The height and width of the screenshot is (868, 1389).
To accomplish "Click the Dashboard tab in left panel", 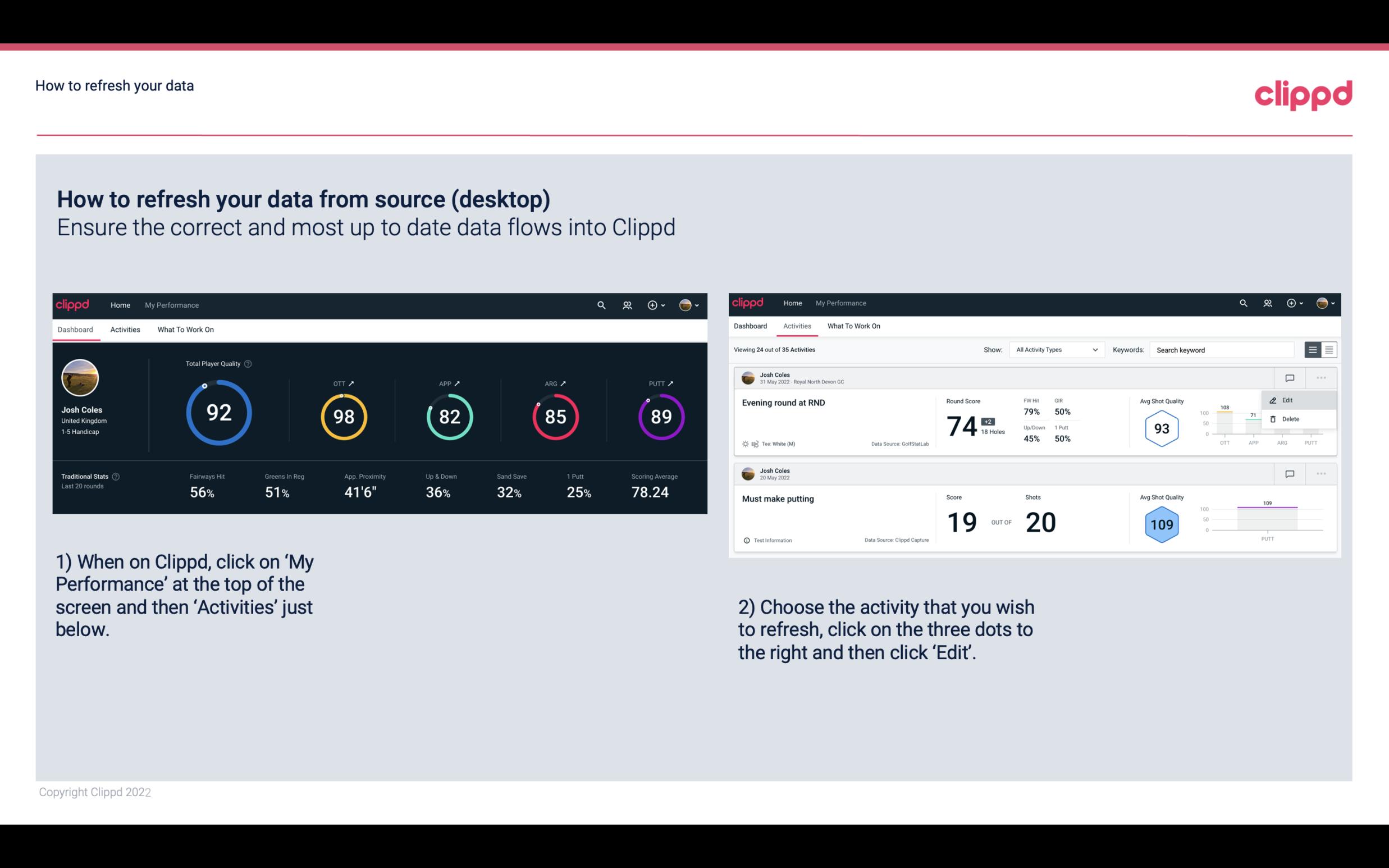I will [x=75, y=328].
